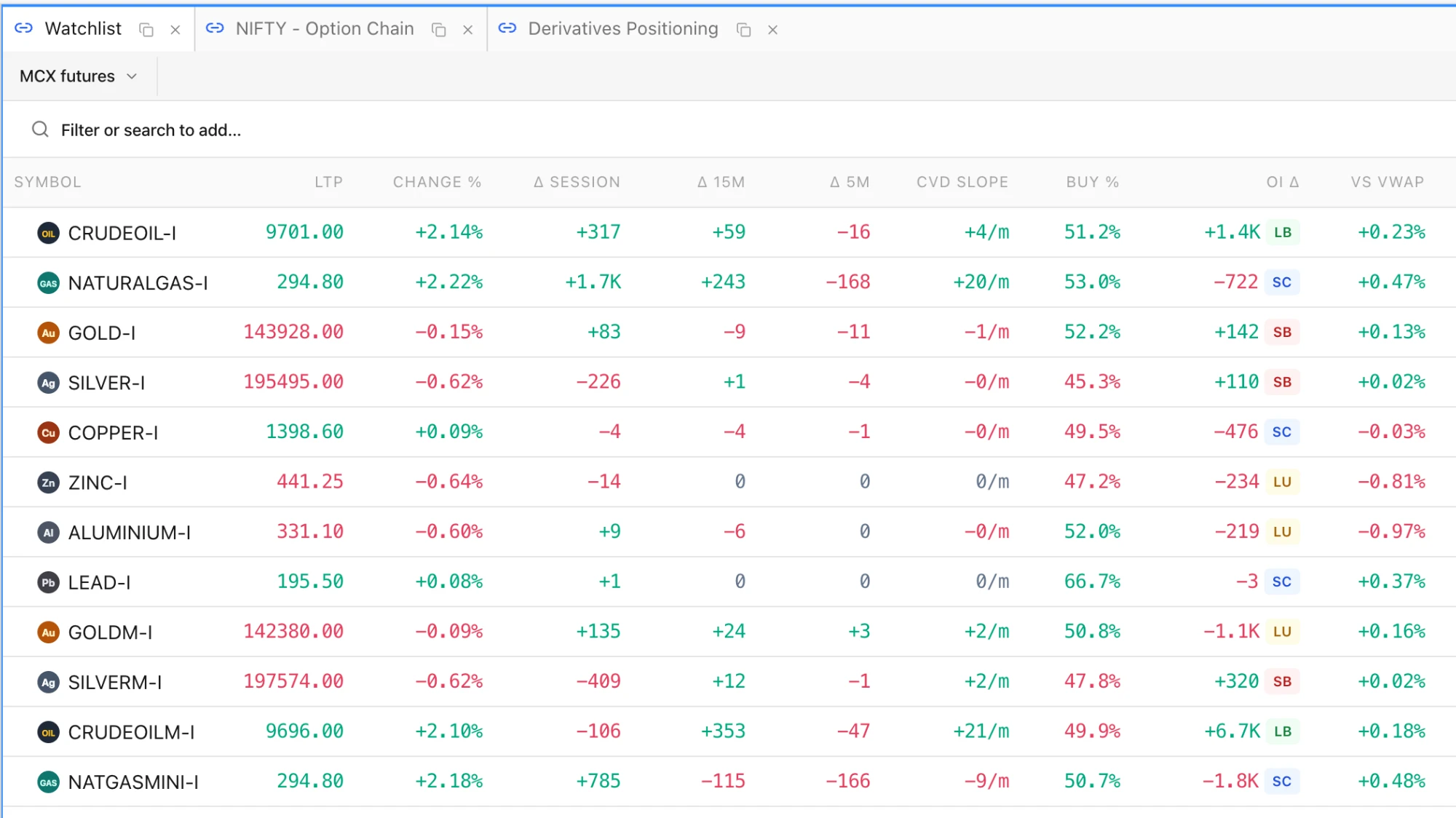Click the CRUDEOIL-I oil icon
The height and width of the screenshot is (818, 1456).
point(48,233)
